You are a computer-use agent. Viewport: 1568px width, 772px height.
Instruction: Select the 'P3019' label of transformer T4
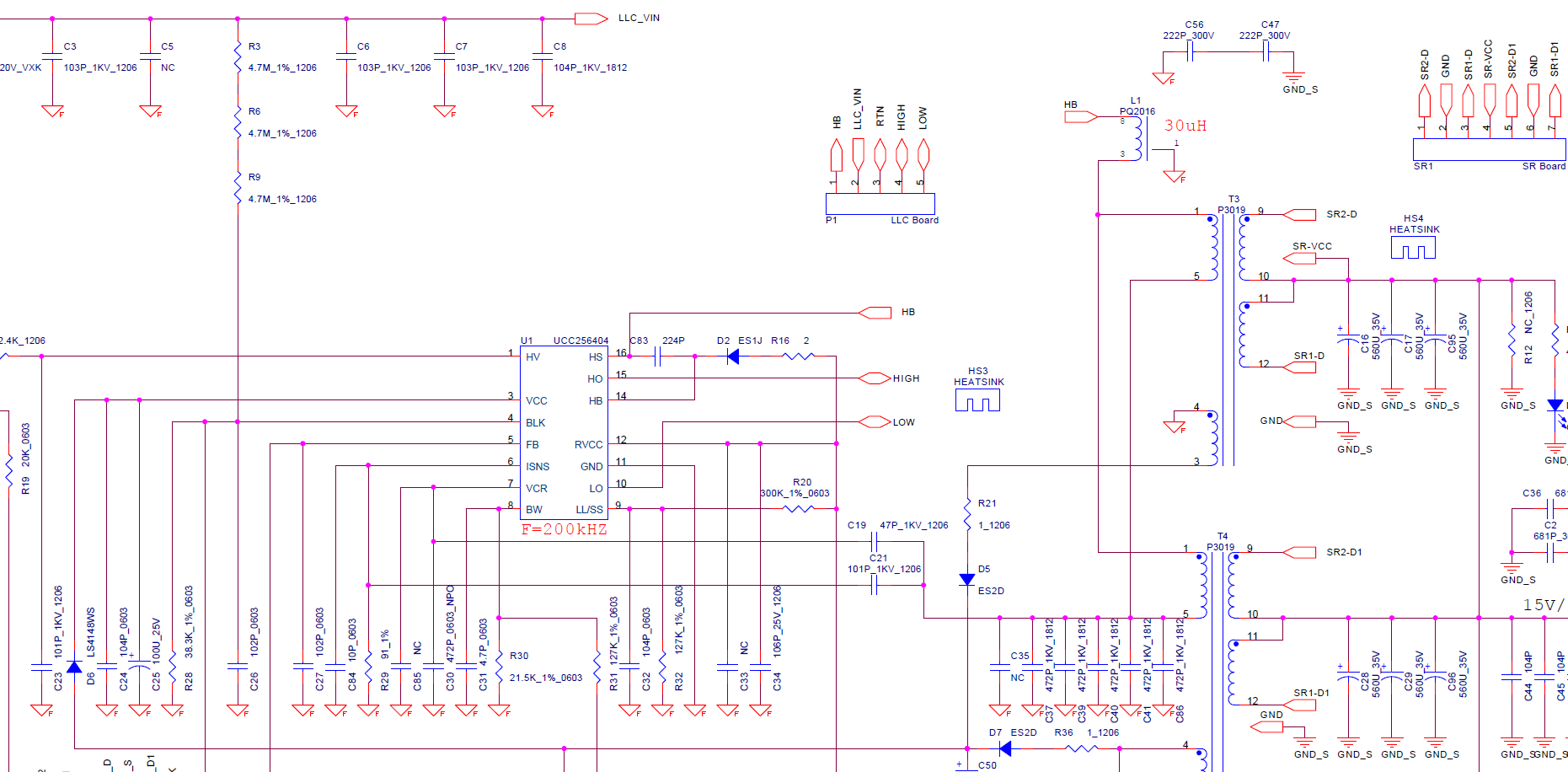pos(1220,547)
